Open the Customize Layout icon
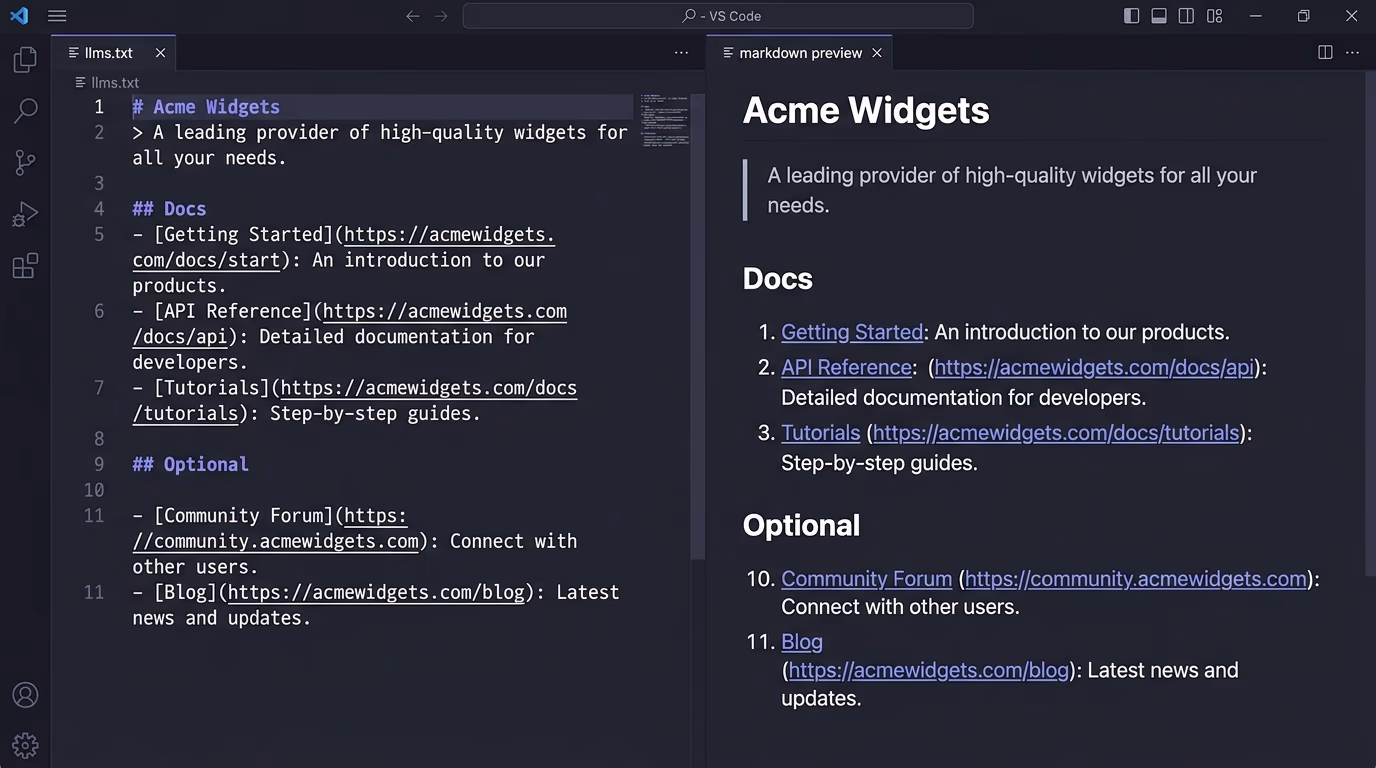The image size is (1376, 768). 1214,16
